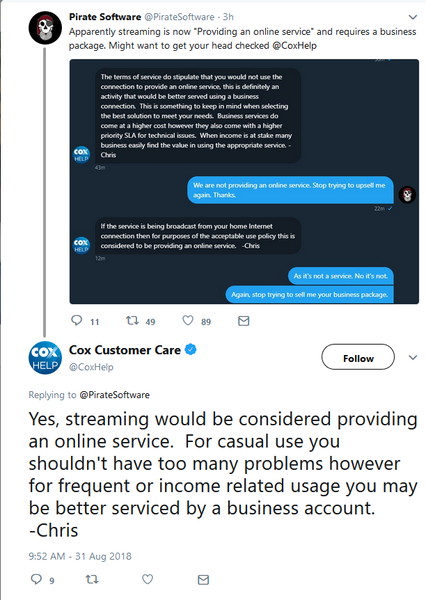Like the Cox Customer Care reply
This screenshot has width=426, height=600.
(x=147, y=579)
